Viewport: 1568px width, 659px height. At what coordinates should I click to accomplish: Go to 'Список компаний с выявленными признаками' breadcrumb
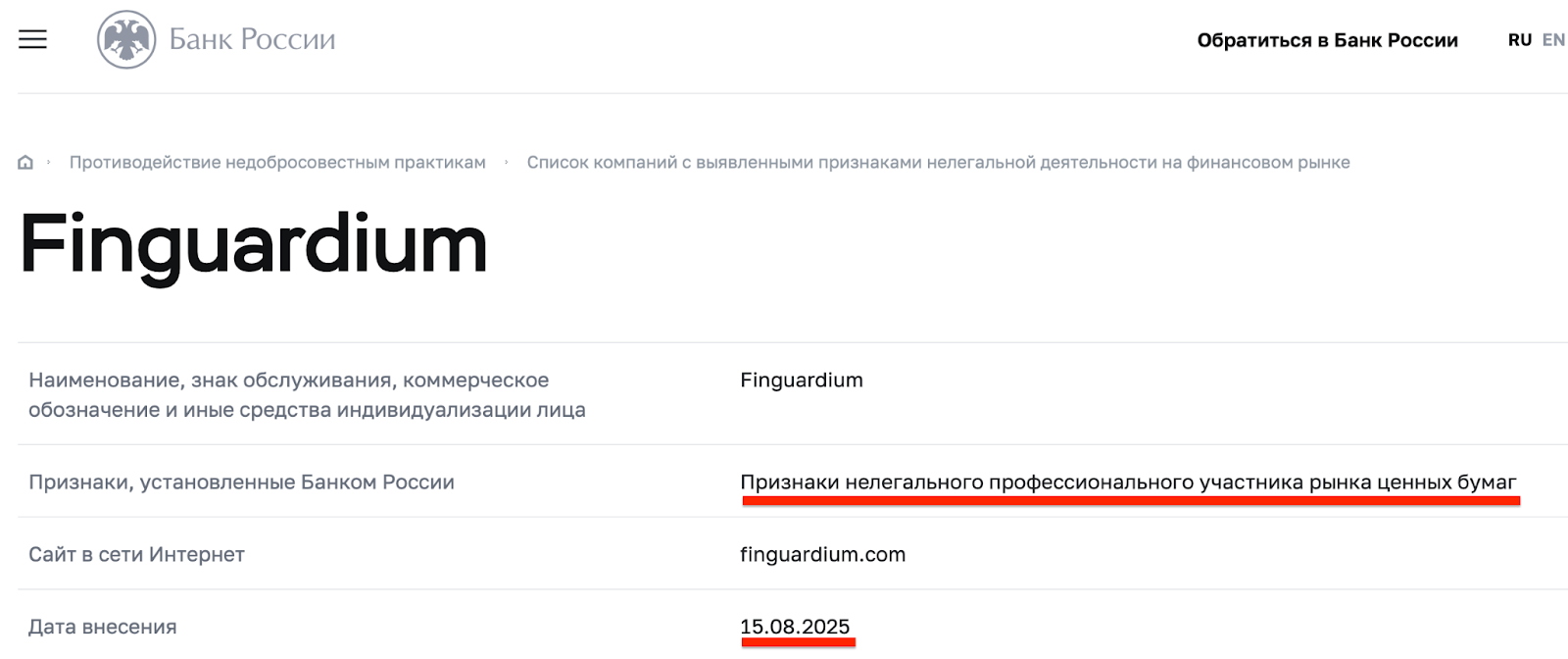click(938, 163)
